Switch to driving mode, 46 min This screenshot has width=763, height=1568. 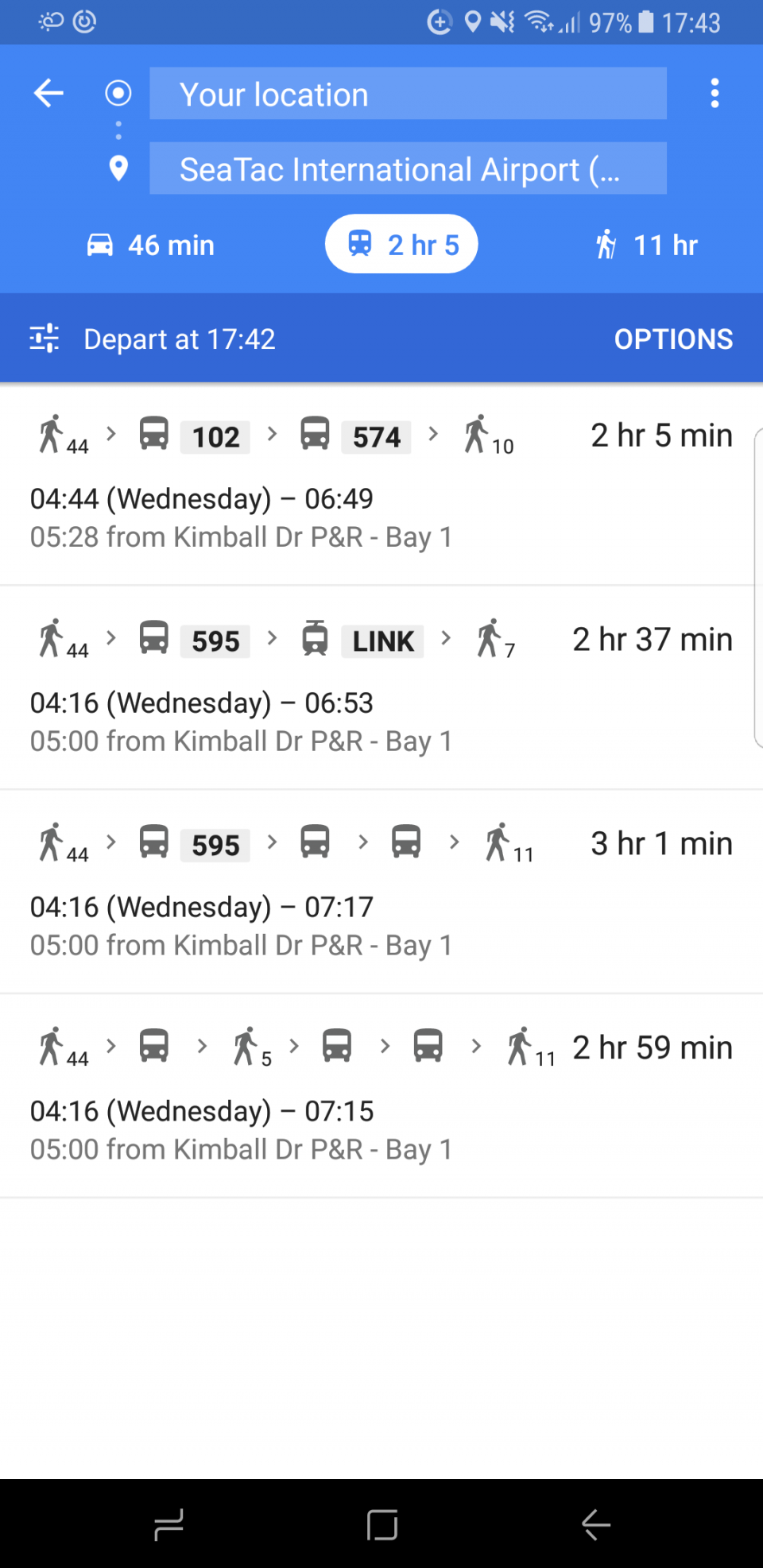[x=151, y=245]
